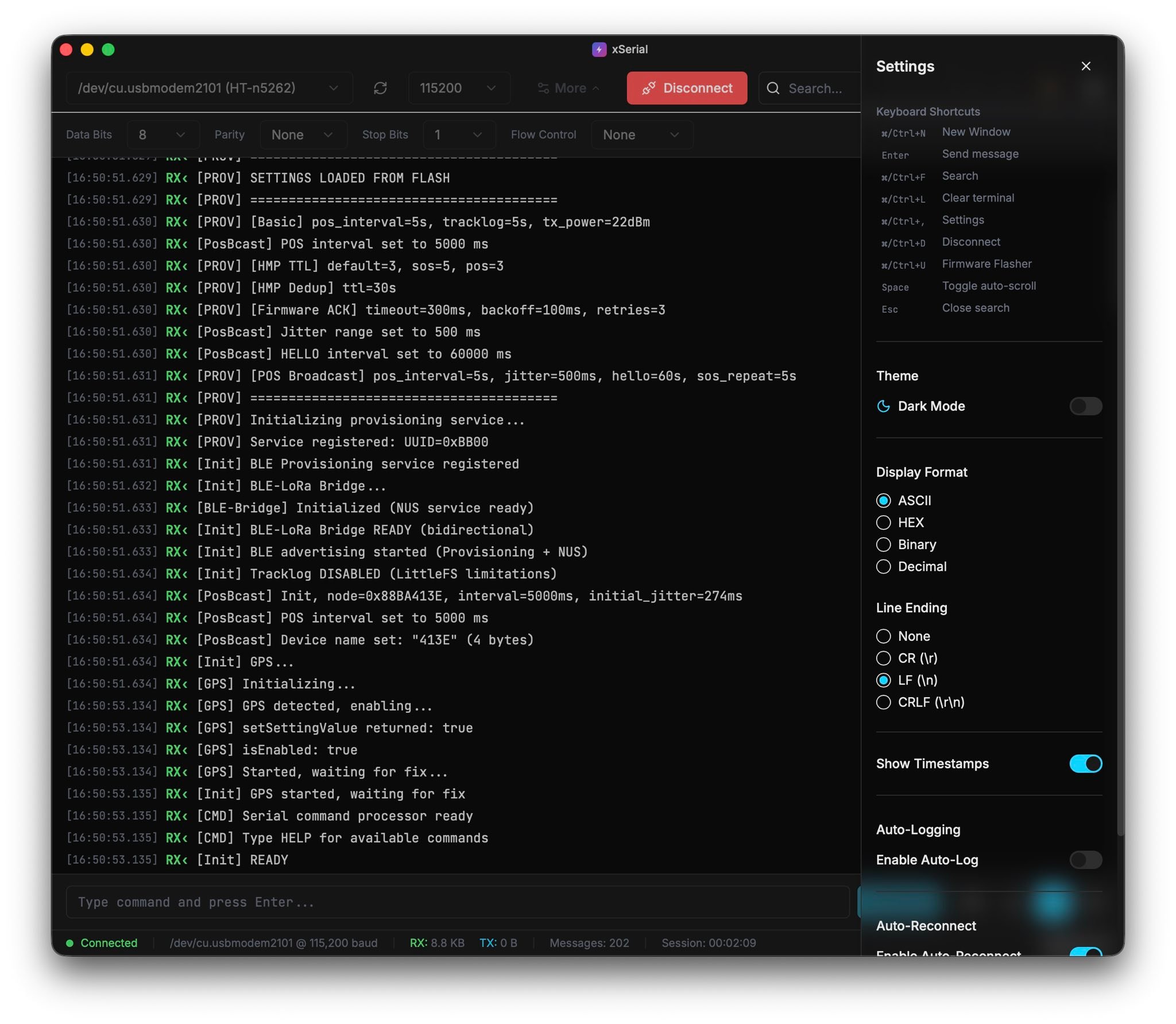Screen dimensions: 1176x1024
Task: Open the Data Bits dropdown
Action: (163, 134)
